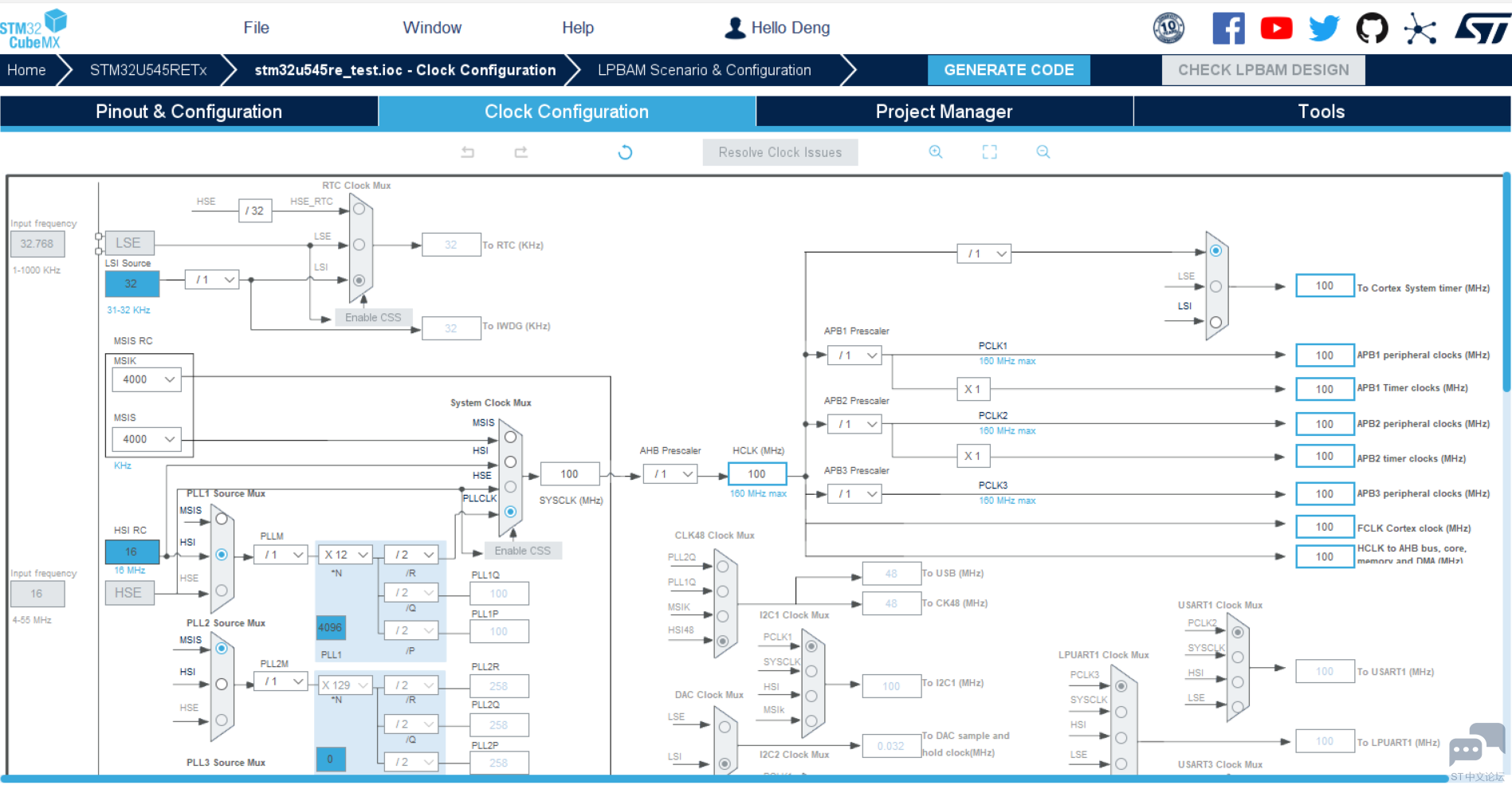The width and height of the screenshot is (1512, 789).
Task: Select MSIS in the PLL2 Source Mux
Action: (222, 649)
